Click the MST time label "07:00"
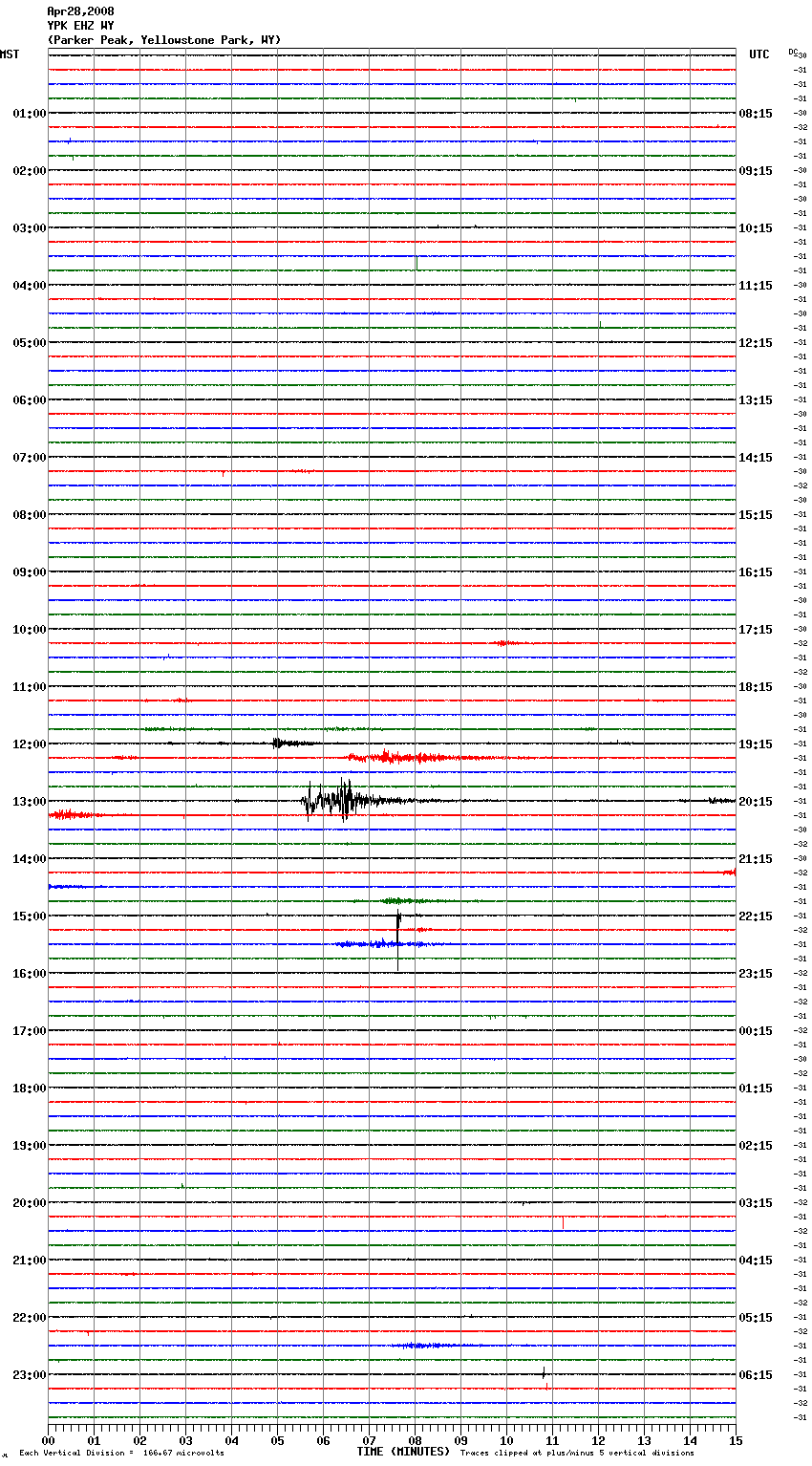 tap(30, 458)
